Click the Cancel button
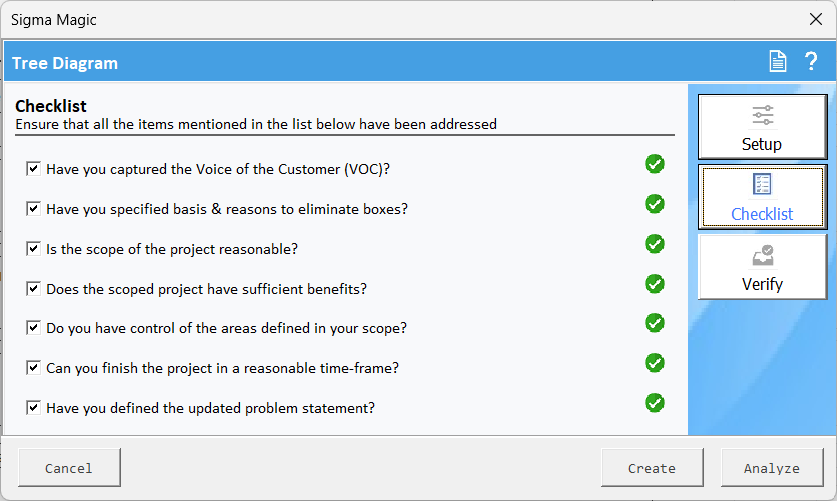 [x=69, y=468]
